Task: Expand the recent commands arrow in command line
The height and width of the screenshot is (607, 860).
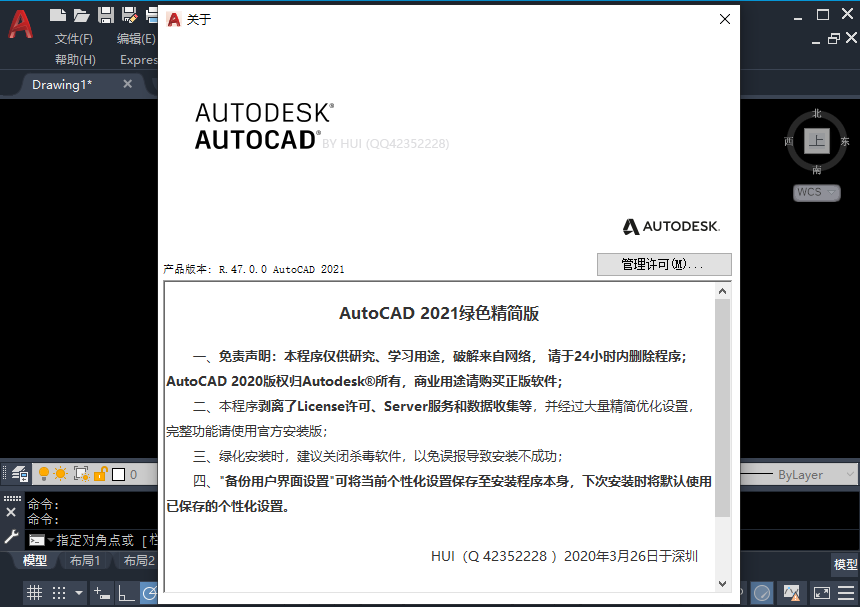Action: pos(50,540)
